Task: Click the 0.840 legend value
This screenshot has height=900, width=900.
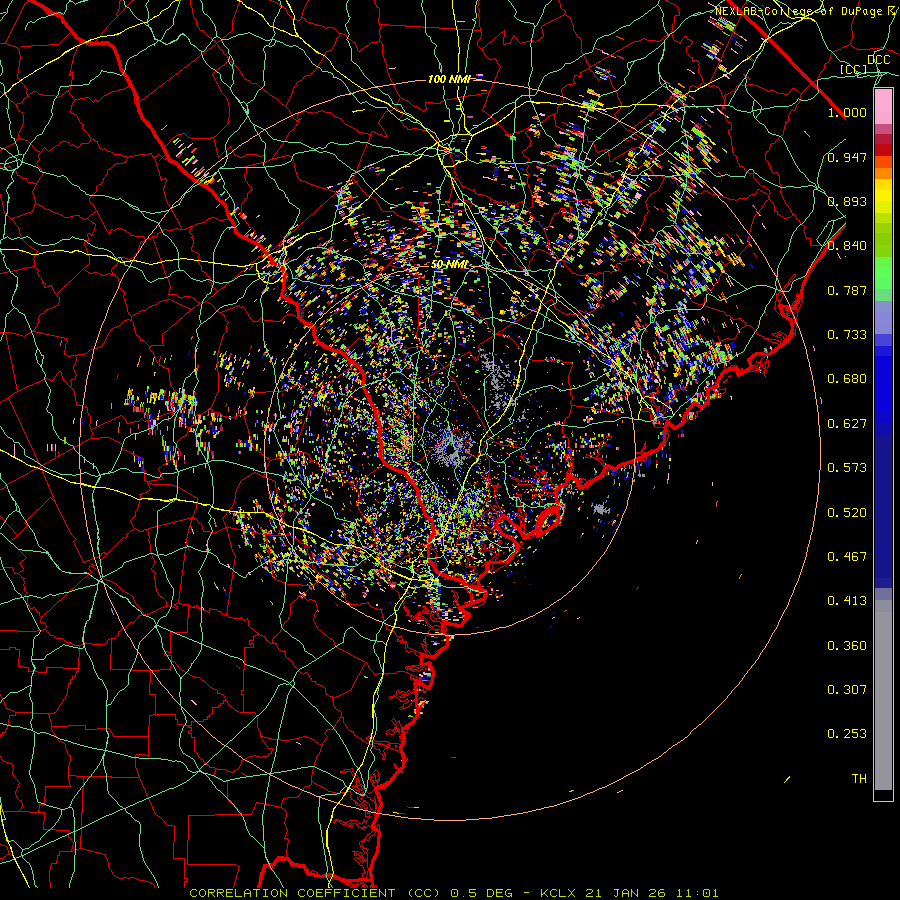Action: coord(847,246)
